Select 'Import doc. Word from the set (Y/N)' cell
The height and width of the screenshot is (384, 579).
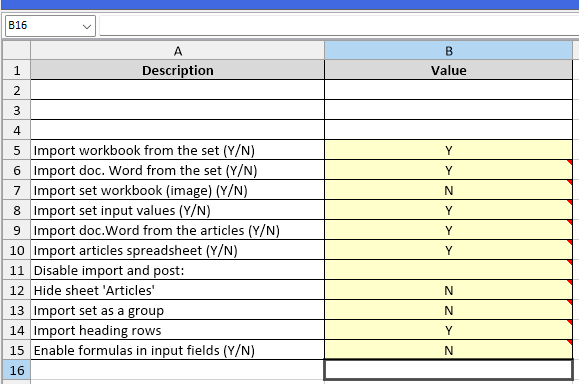coord(178,170)
